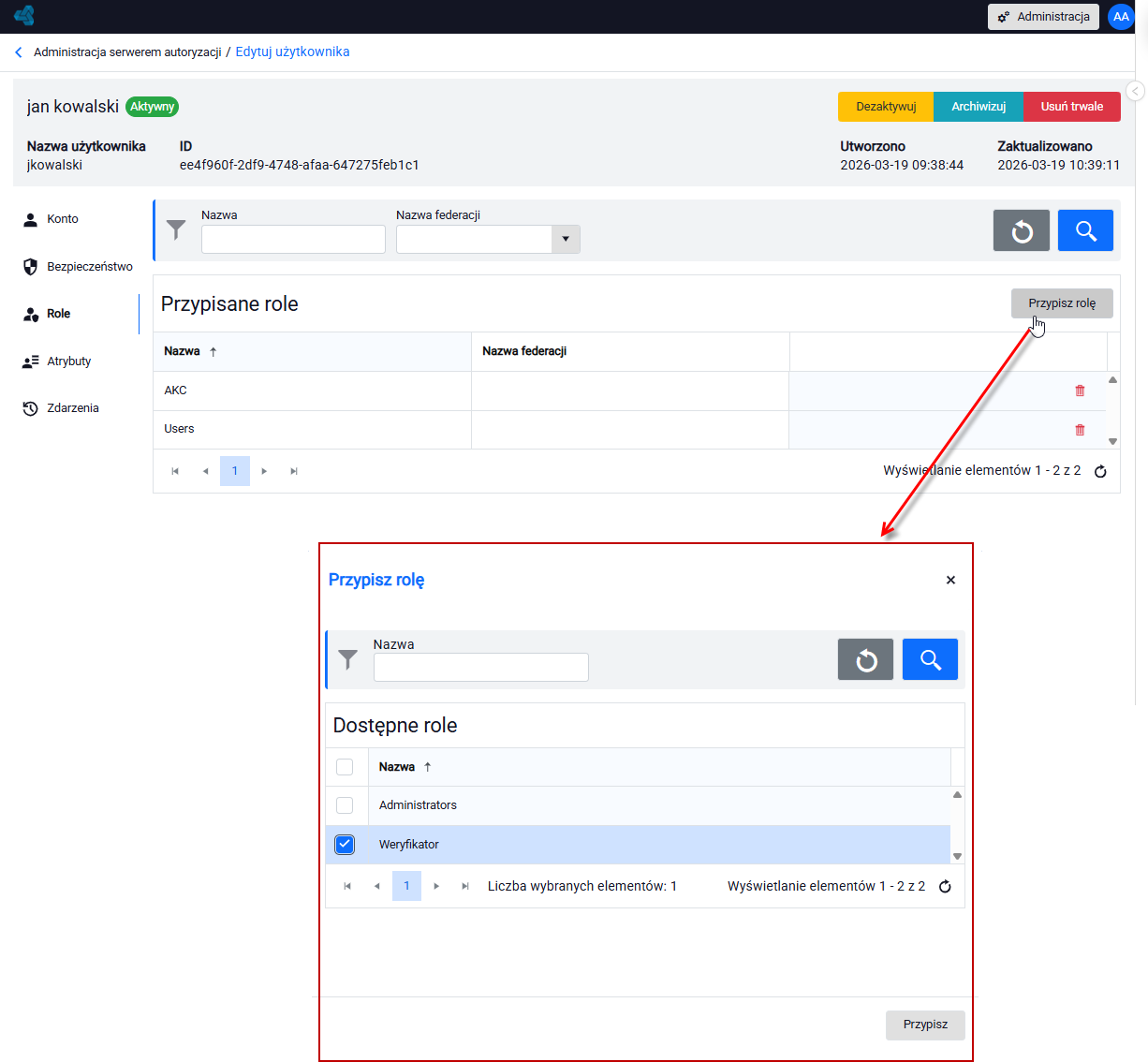
Task: Refresh the available roles list
Action: pos(945,886)
